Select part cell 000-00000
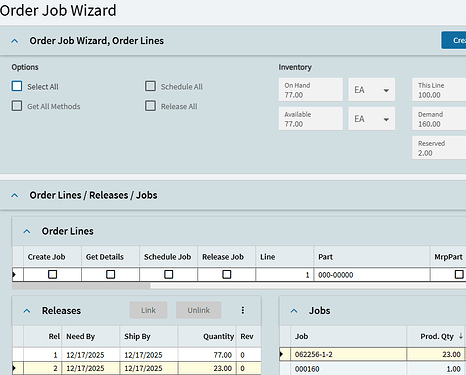Viewport: 466px width, 375px height. [x=372, y=275]
